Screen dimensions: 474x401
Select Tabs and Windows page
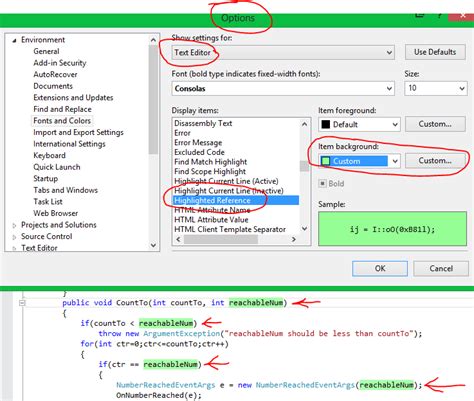[x=66, y=190]
